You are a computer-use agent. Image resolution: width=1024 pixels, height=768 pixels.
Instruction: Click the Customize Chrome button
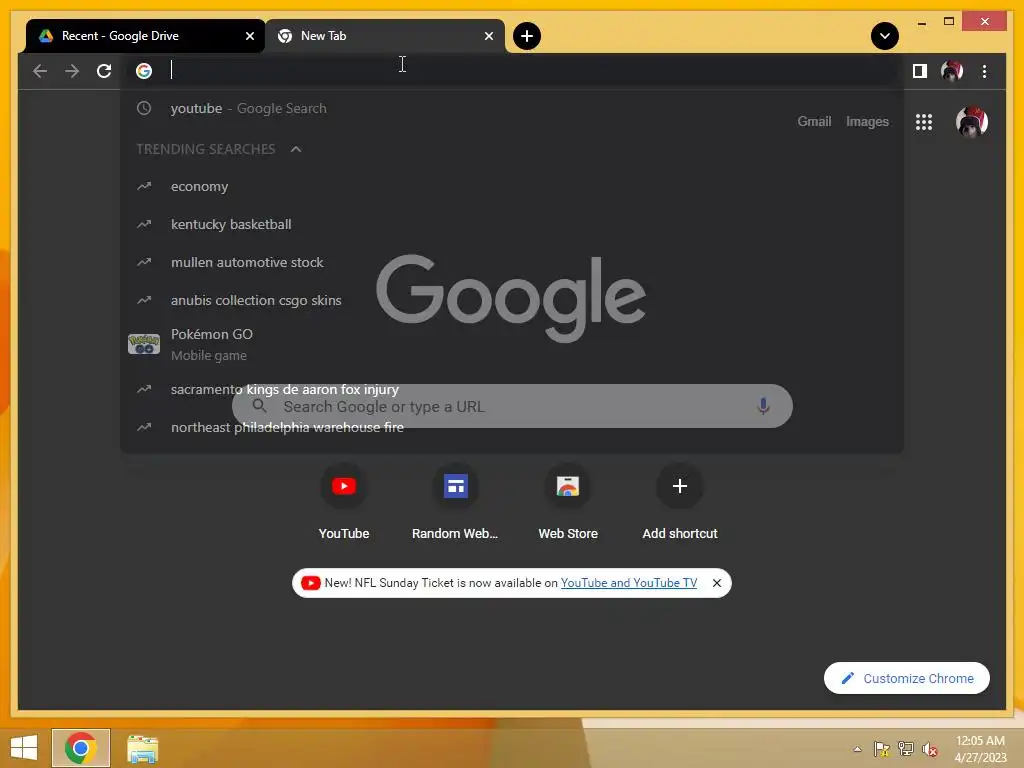[906, 679]
